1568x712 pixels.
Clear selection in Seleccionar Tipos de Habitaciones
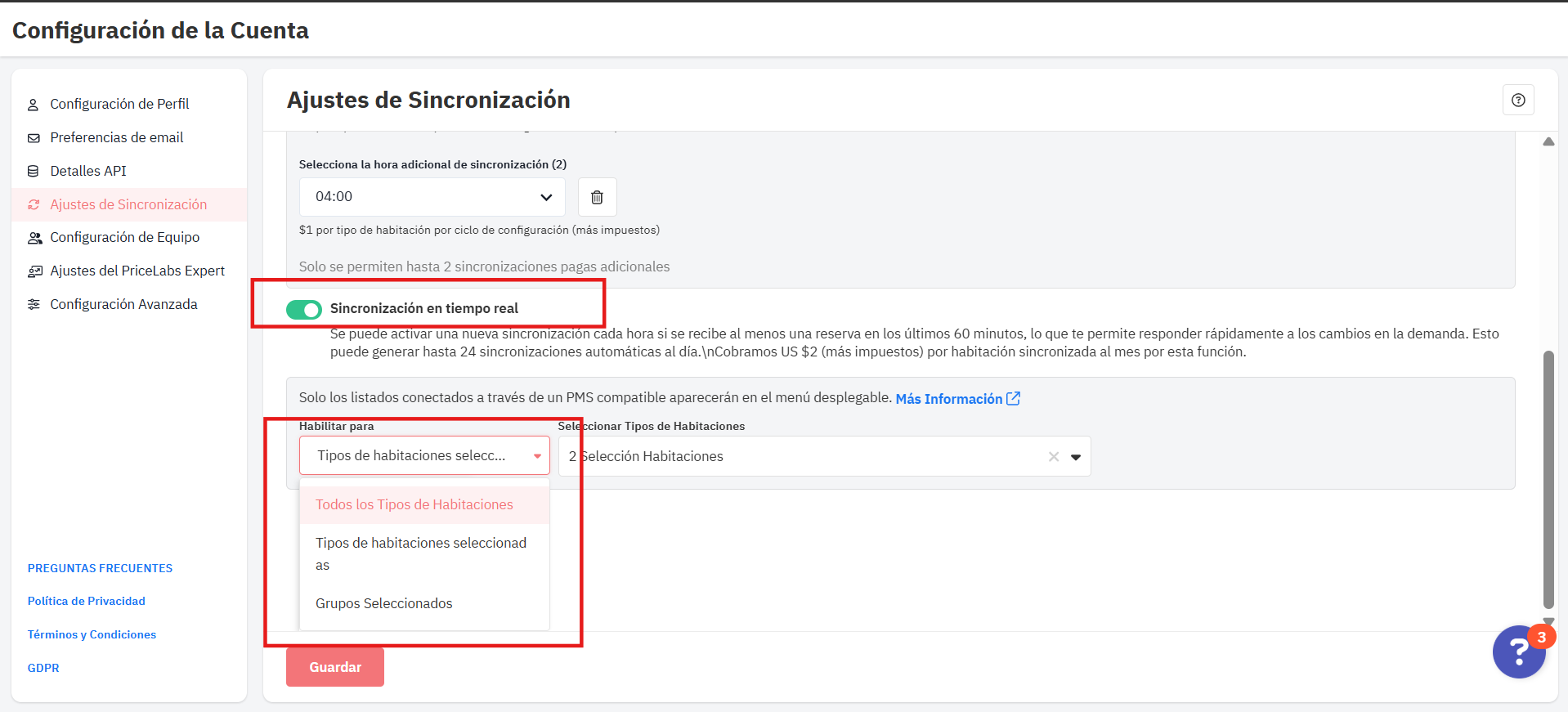point(1053,457)
